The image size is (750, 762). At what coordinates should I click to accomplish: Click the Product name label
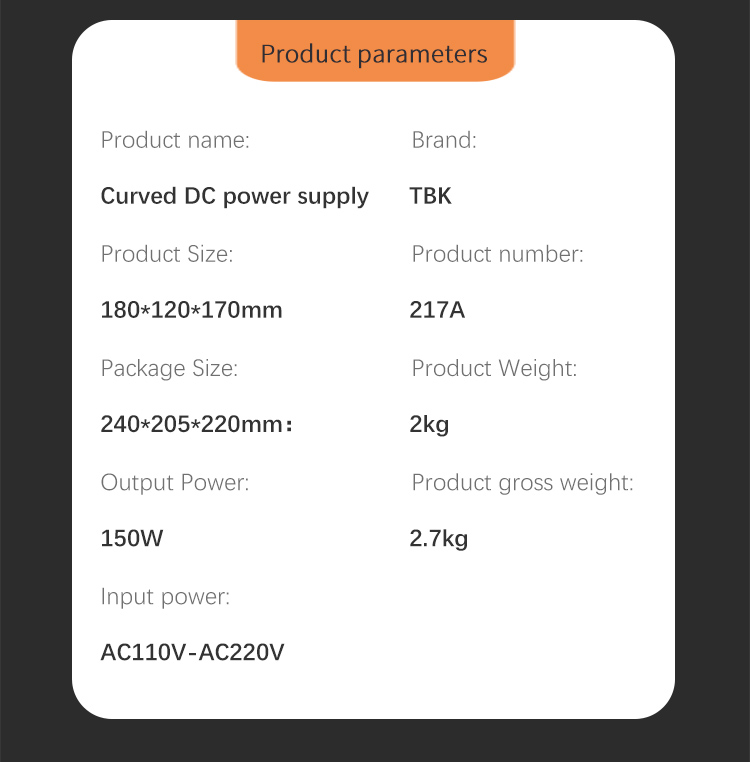point(175,140)
